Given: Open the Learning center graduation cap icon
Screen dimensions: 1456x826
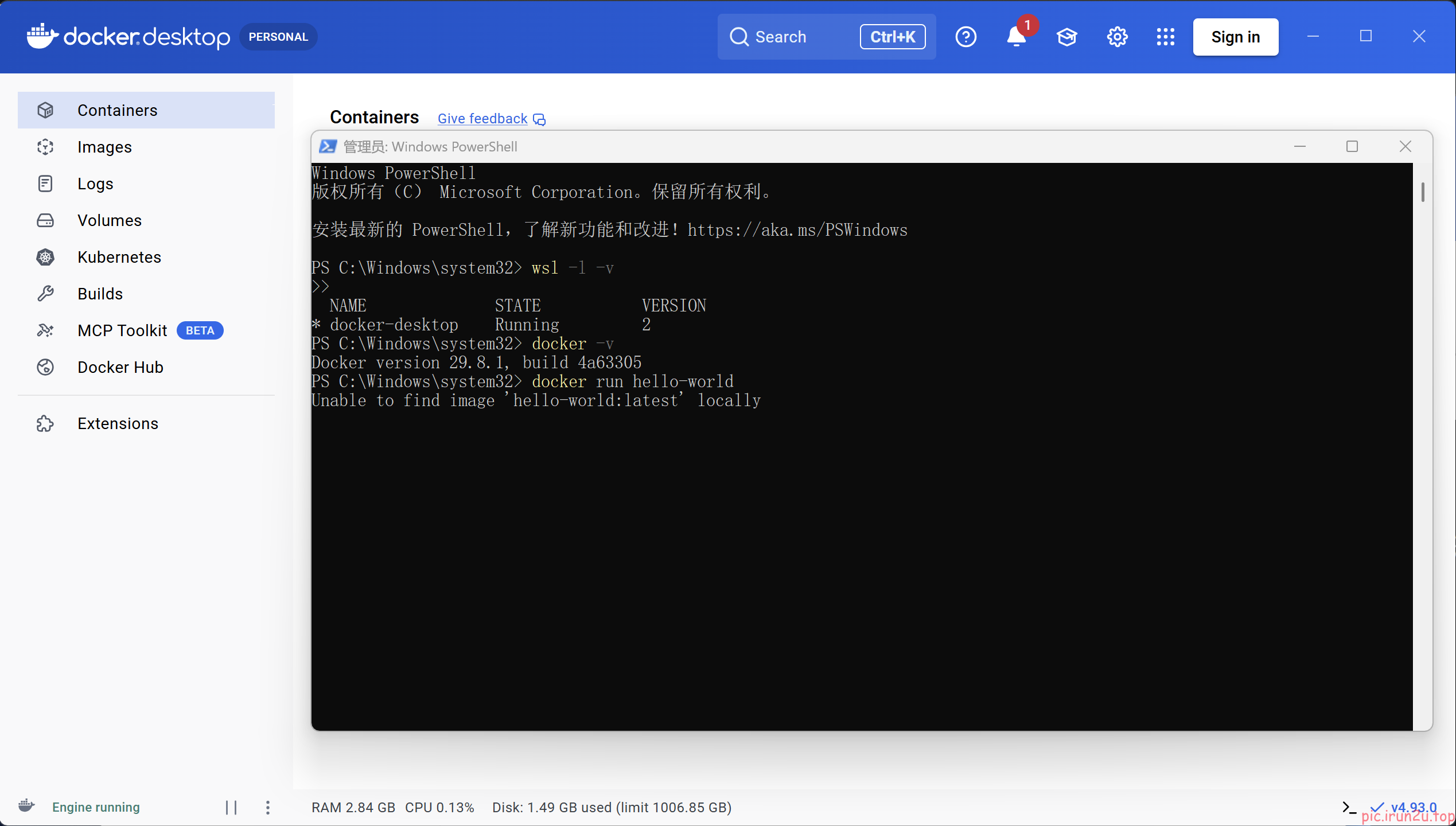Looking at the screenshot, I should 1066,37.
